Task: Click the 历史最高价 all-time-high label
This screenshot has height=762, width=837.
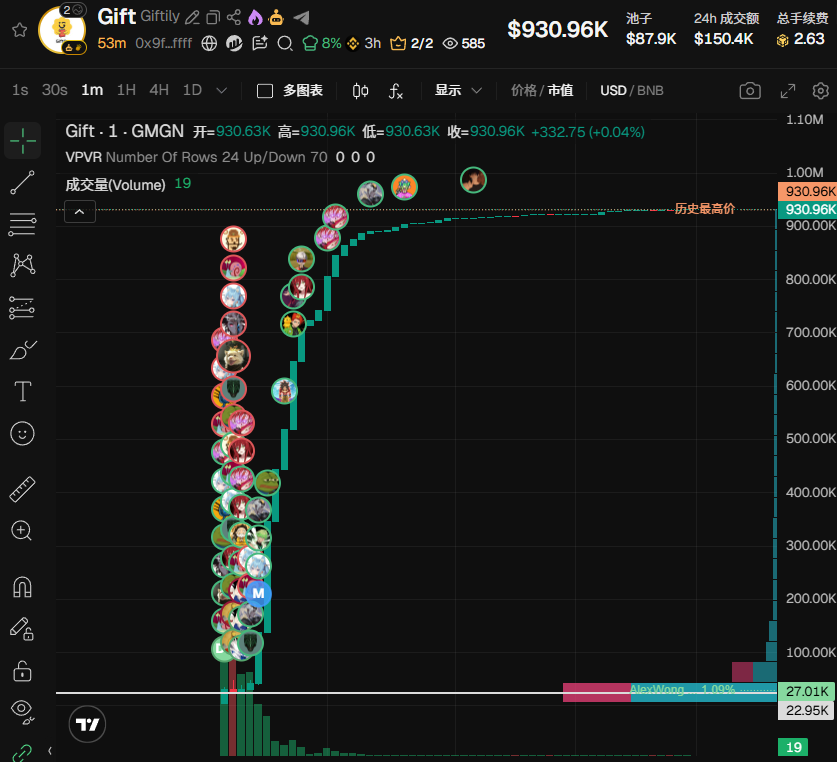Action: (705, 209)
